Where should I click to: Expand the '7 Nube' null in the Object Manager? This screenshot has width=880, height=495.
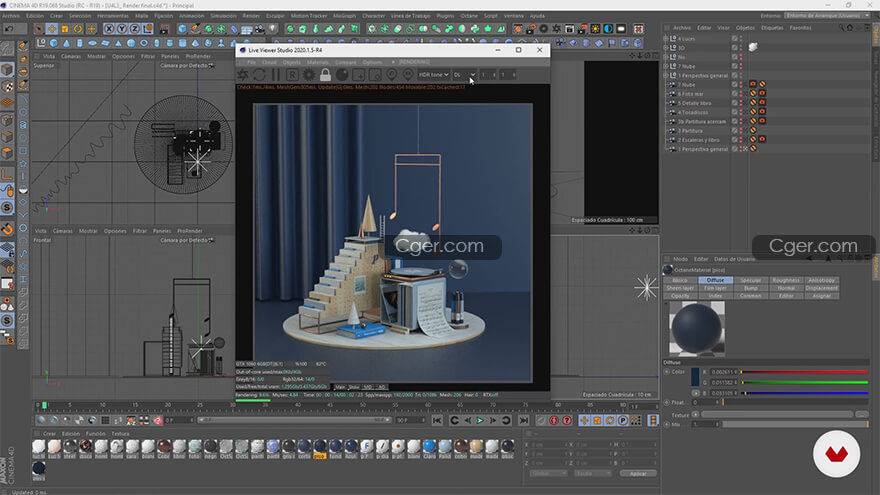666,66
